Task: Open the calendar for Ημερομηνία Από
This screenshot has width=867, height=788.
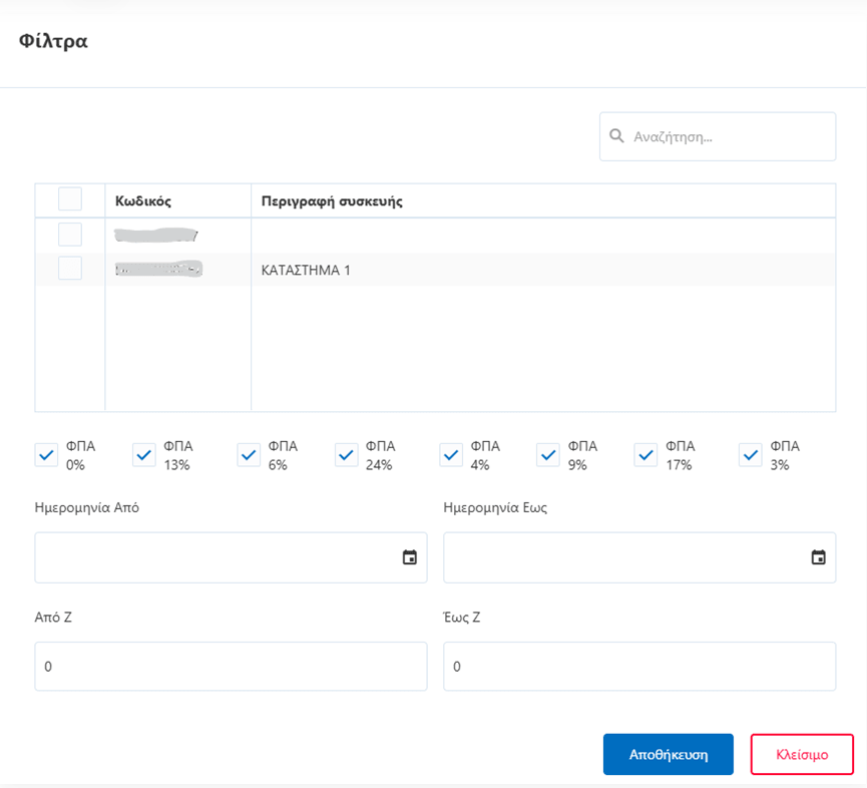Action: 409,557
